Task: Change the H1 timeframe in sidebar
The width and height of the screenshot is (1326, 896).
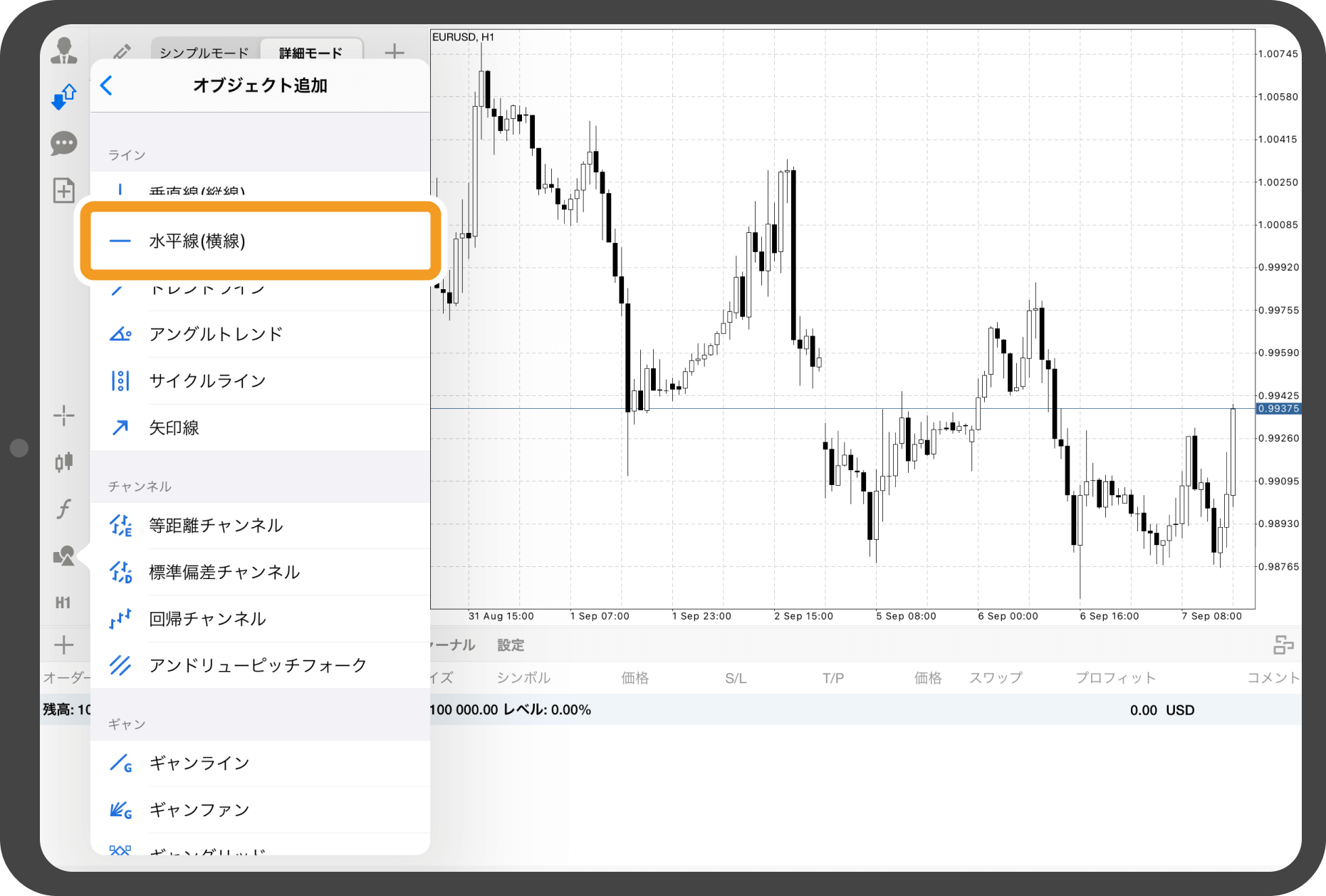Action: pos(63,603)
